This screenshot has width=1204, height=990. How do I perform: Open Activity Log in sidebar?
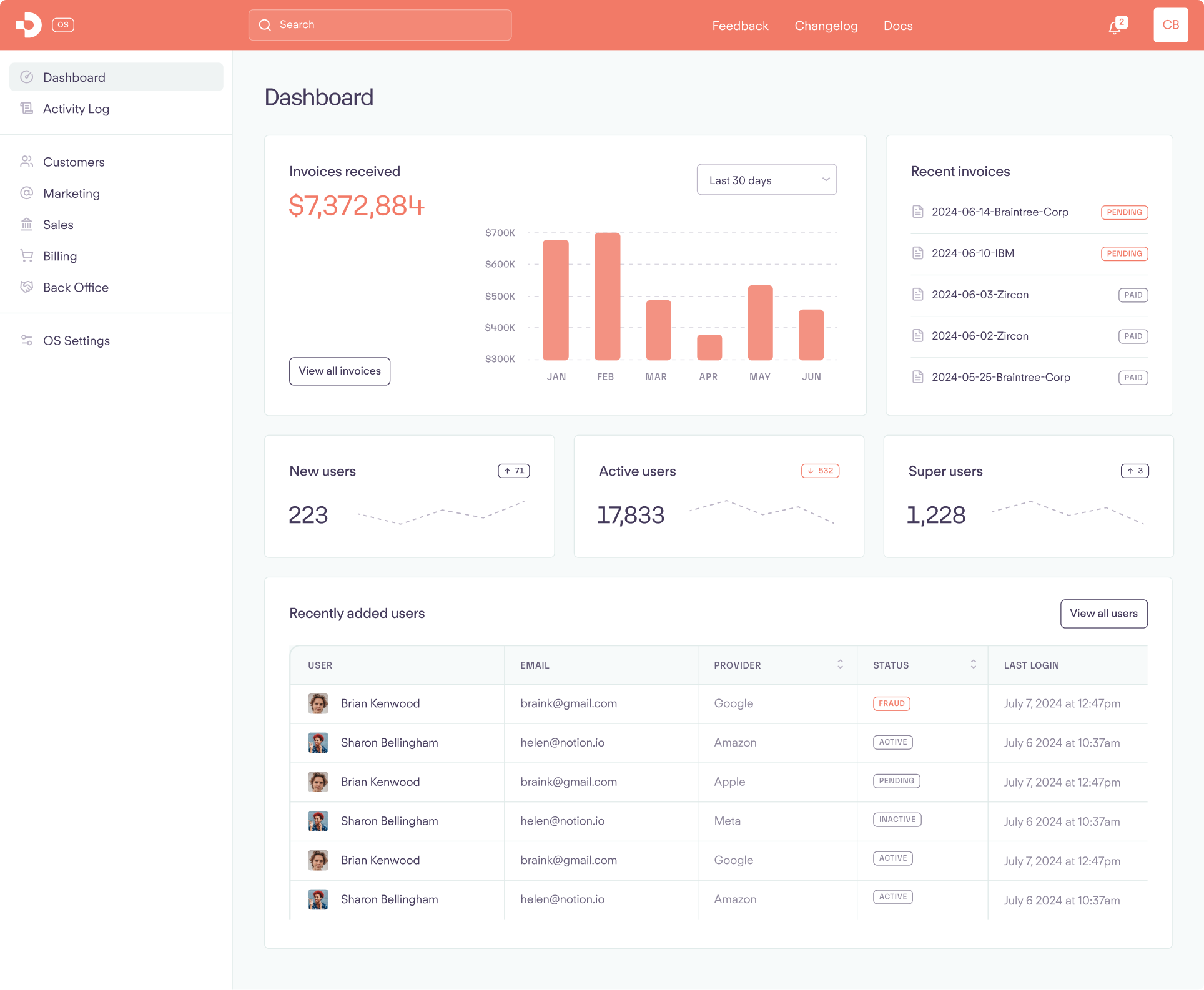(x=76, y=109)
